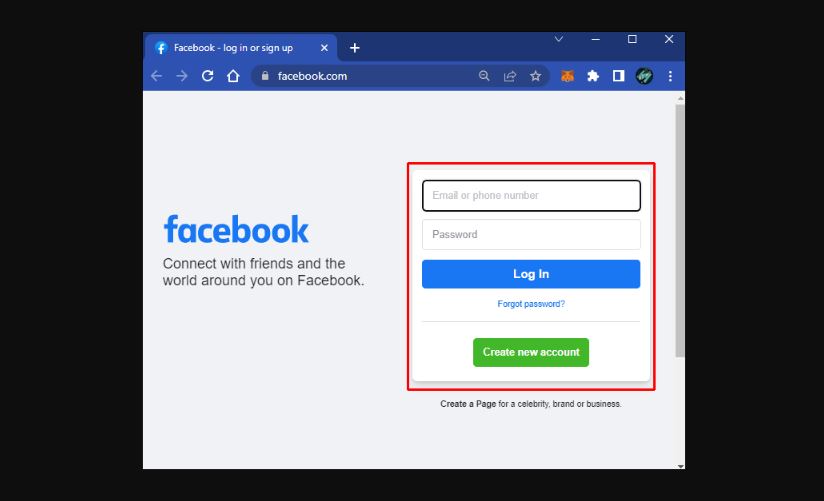Click the browser forward arrow
The height and width of the screenshot is (501, 824).
tap(182, 76)
